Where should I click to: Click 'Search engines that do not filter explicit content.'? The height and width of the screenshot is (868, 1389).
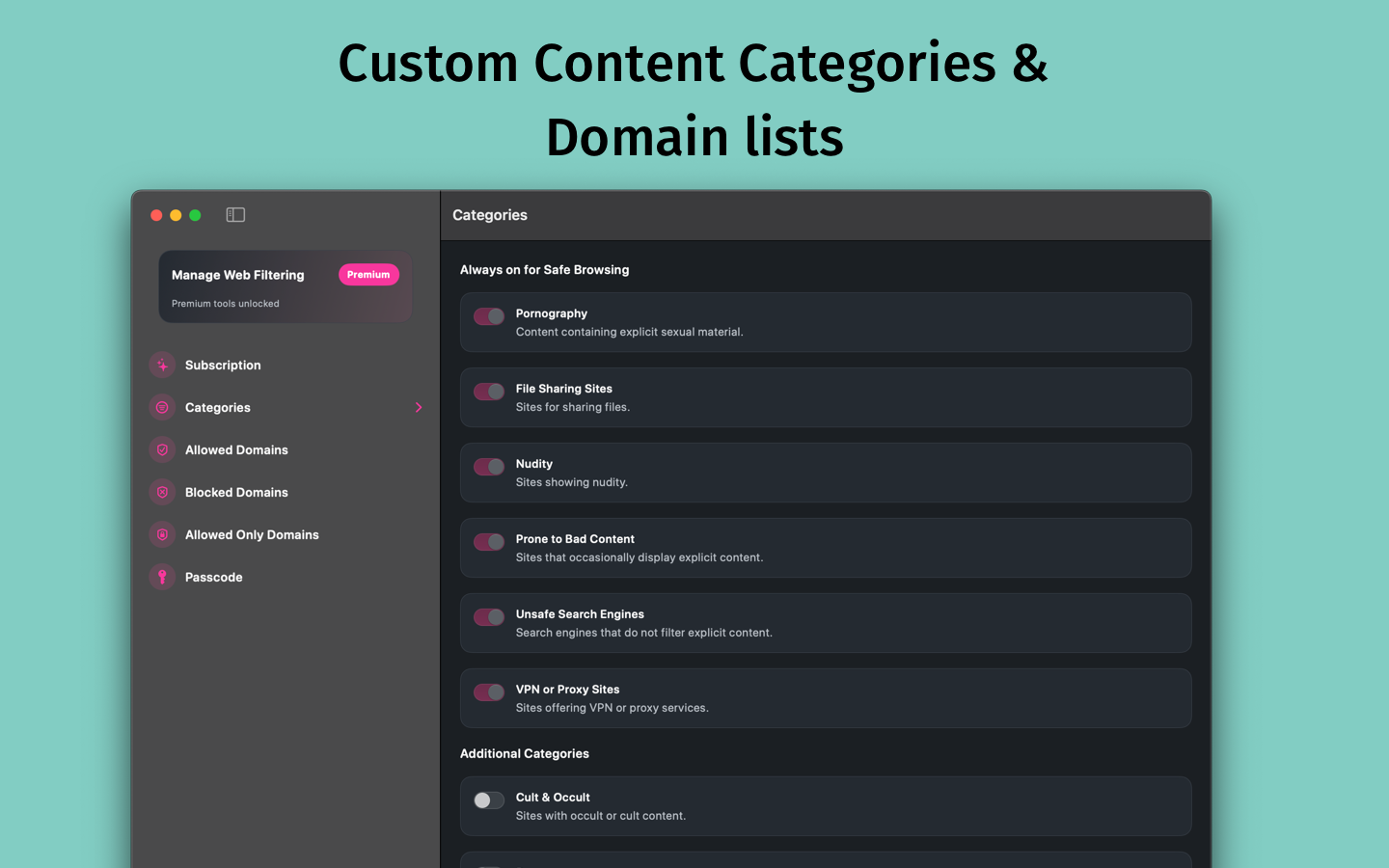tap(644, 633)
